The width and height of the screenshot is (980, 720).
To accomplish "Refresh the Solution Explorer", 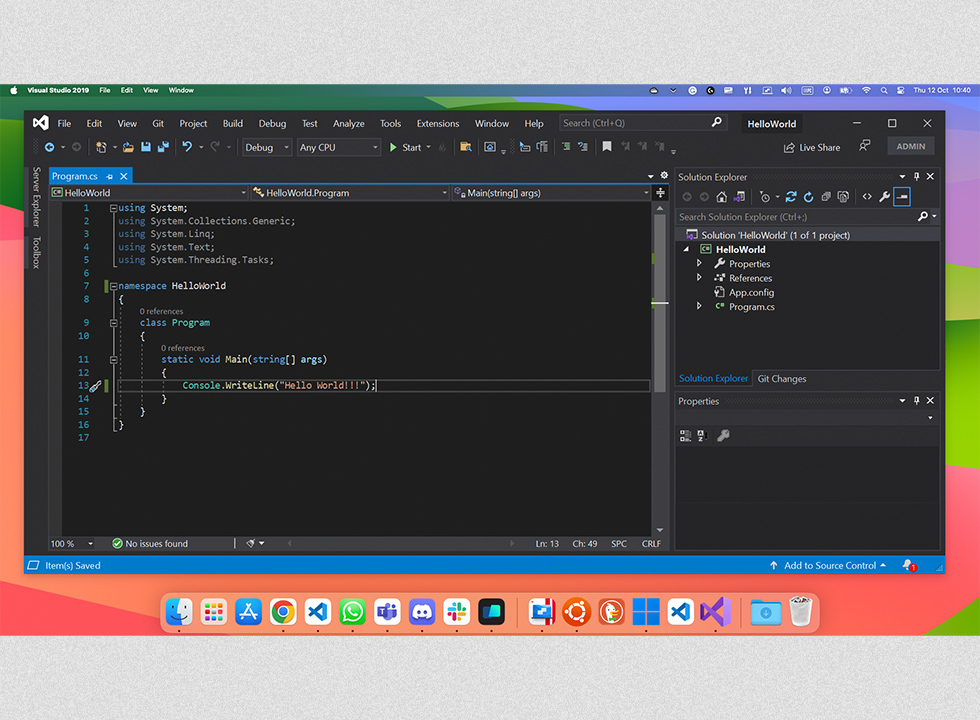I will [809, 196].
